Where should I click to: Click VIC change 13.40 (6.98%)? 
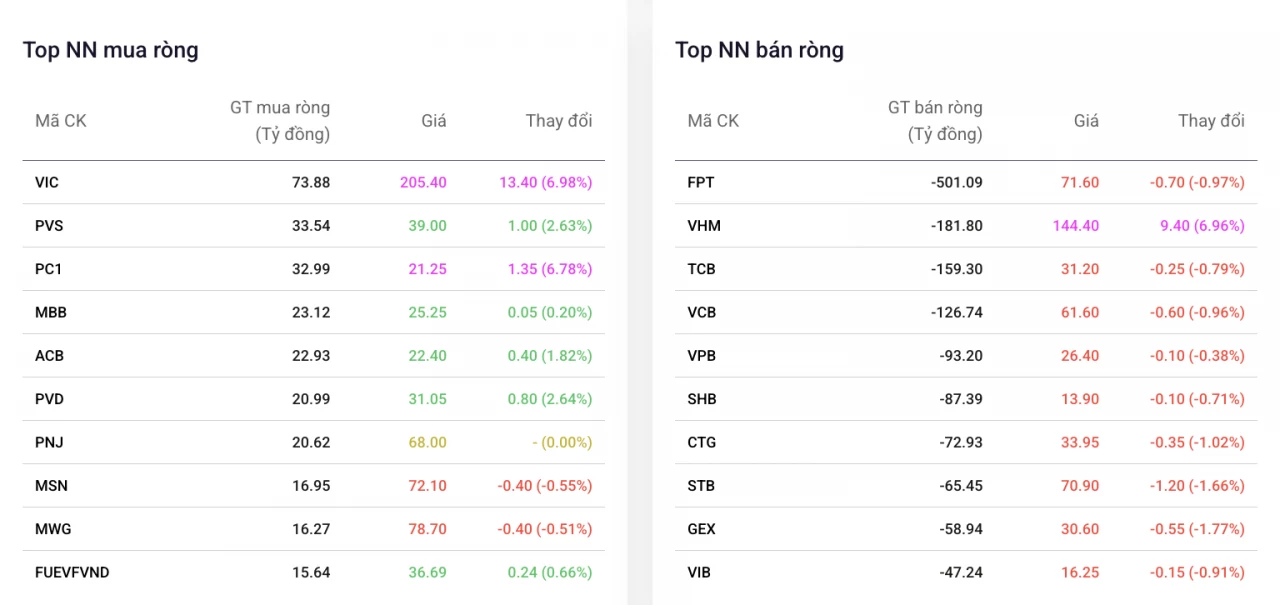click(546, 182)
